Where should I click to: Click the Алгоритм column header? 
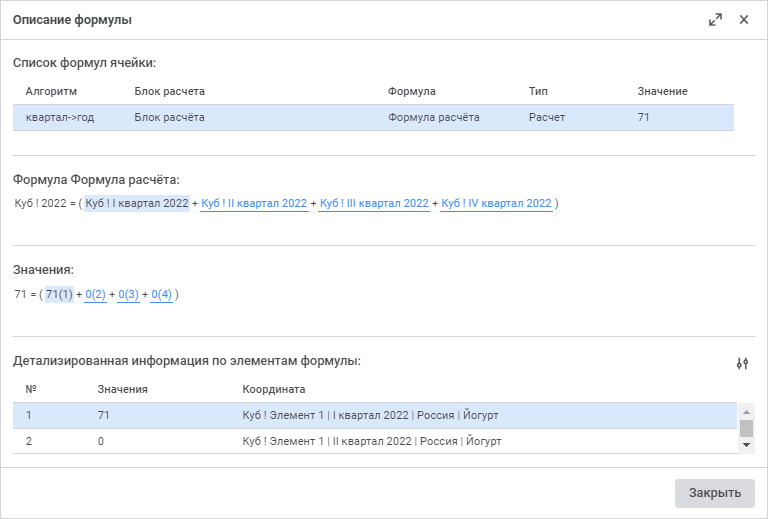point(51,92)
